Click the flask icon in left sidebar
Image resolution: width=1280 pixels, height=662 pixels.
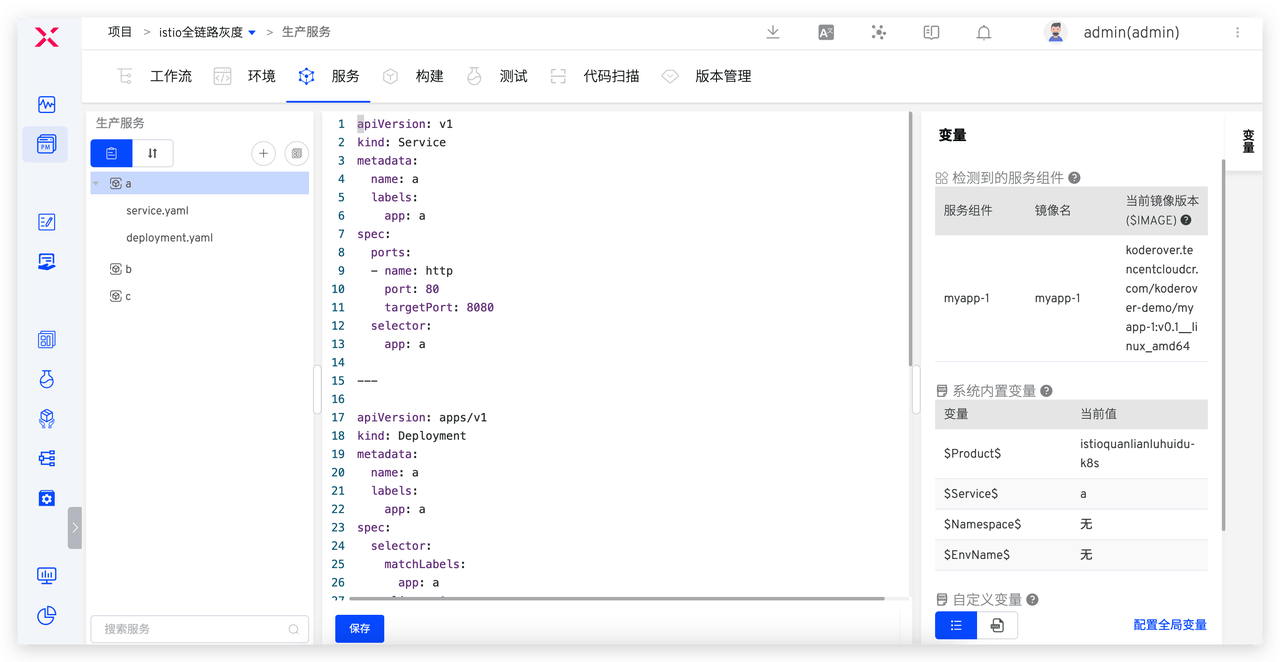click(x=46, y=379)
